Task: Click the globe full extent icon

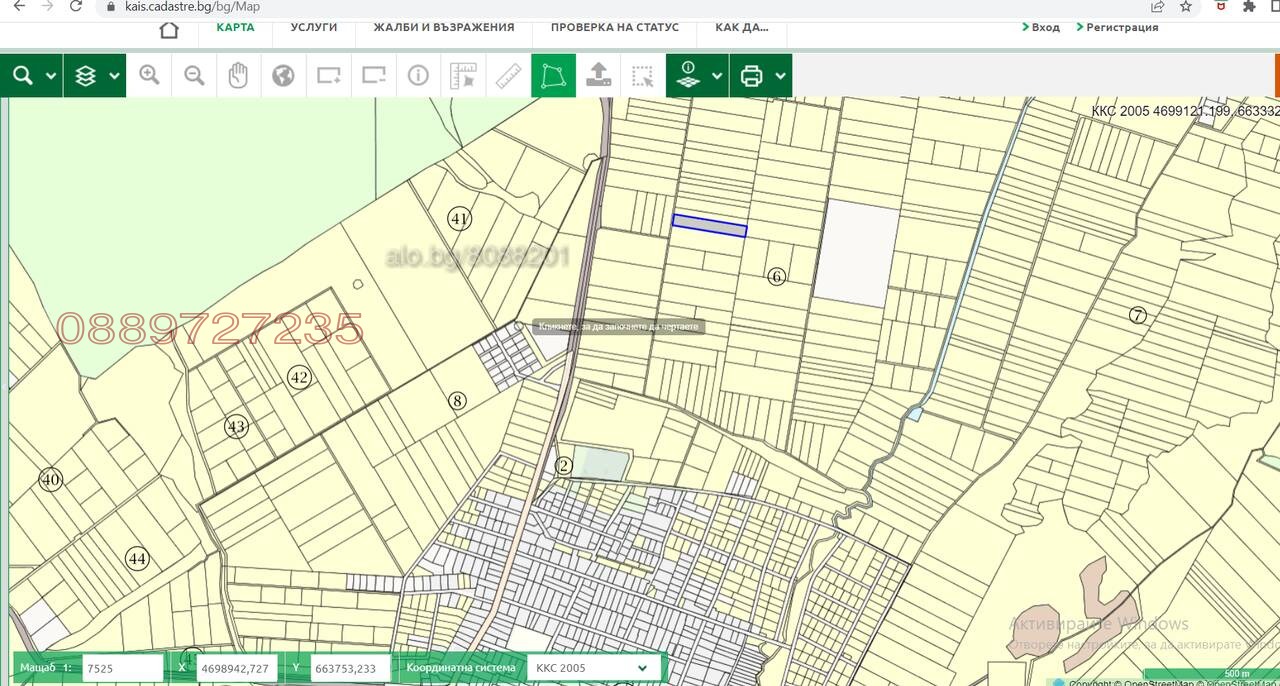Action: click(x=283, y=75)
